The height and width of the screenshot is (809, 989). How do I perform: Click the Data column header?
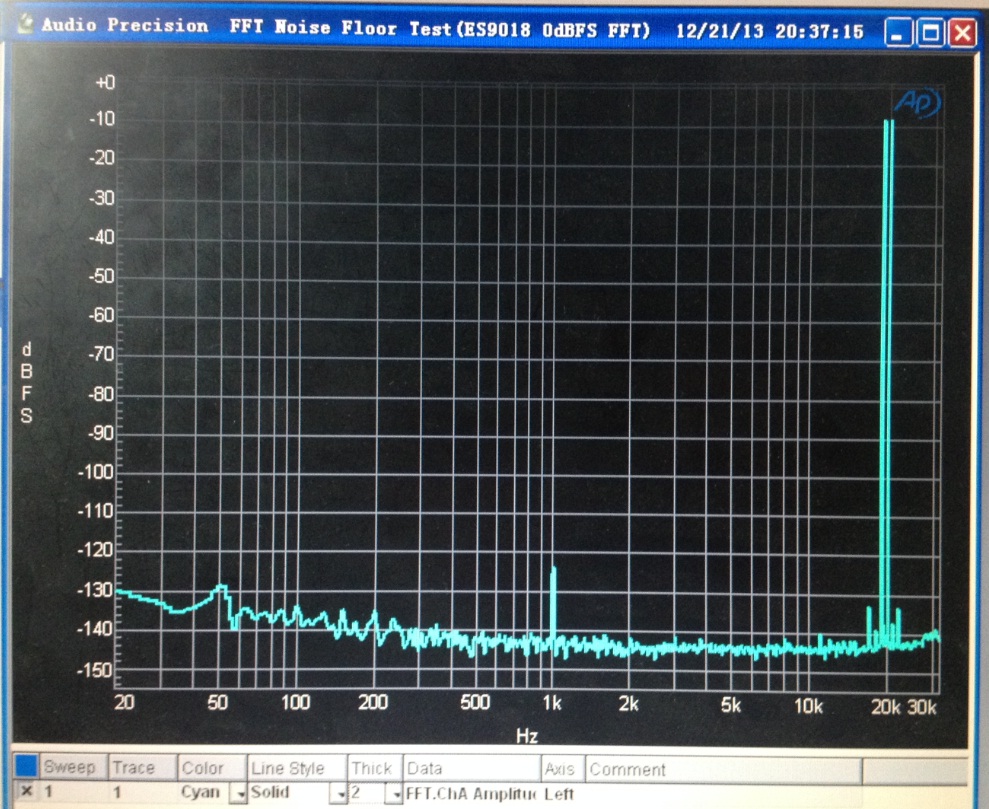click(472, 769)
